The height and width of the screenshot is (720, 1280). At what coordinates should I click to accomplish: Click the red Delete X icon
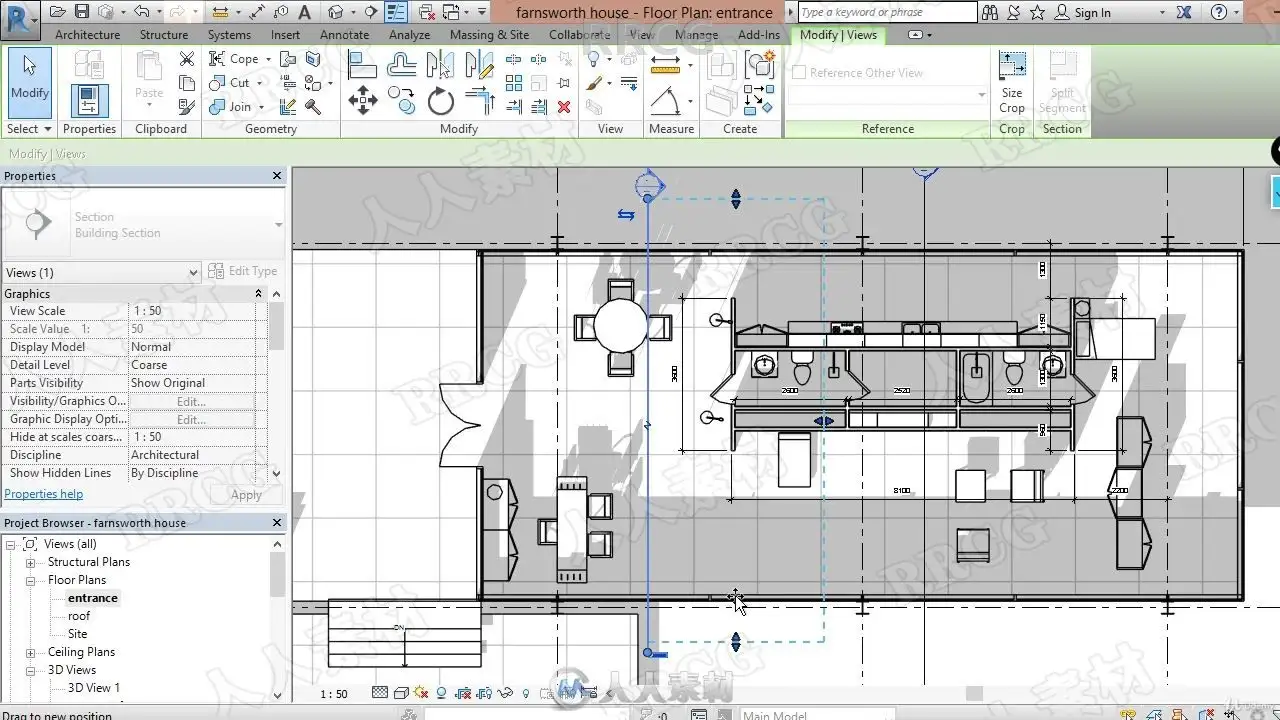click(564, 106)
